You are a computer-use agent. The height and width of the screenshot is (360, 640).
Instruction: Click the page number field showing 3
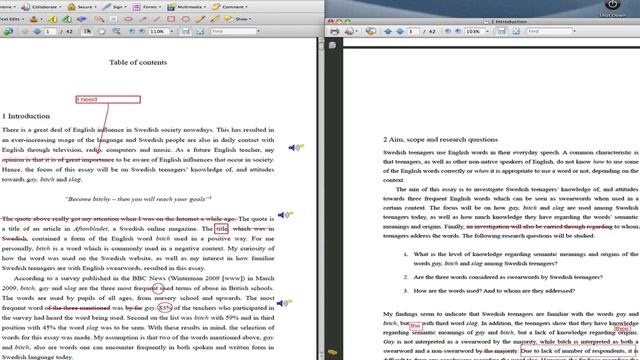(x=413, y=31)
